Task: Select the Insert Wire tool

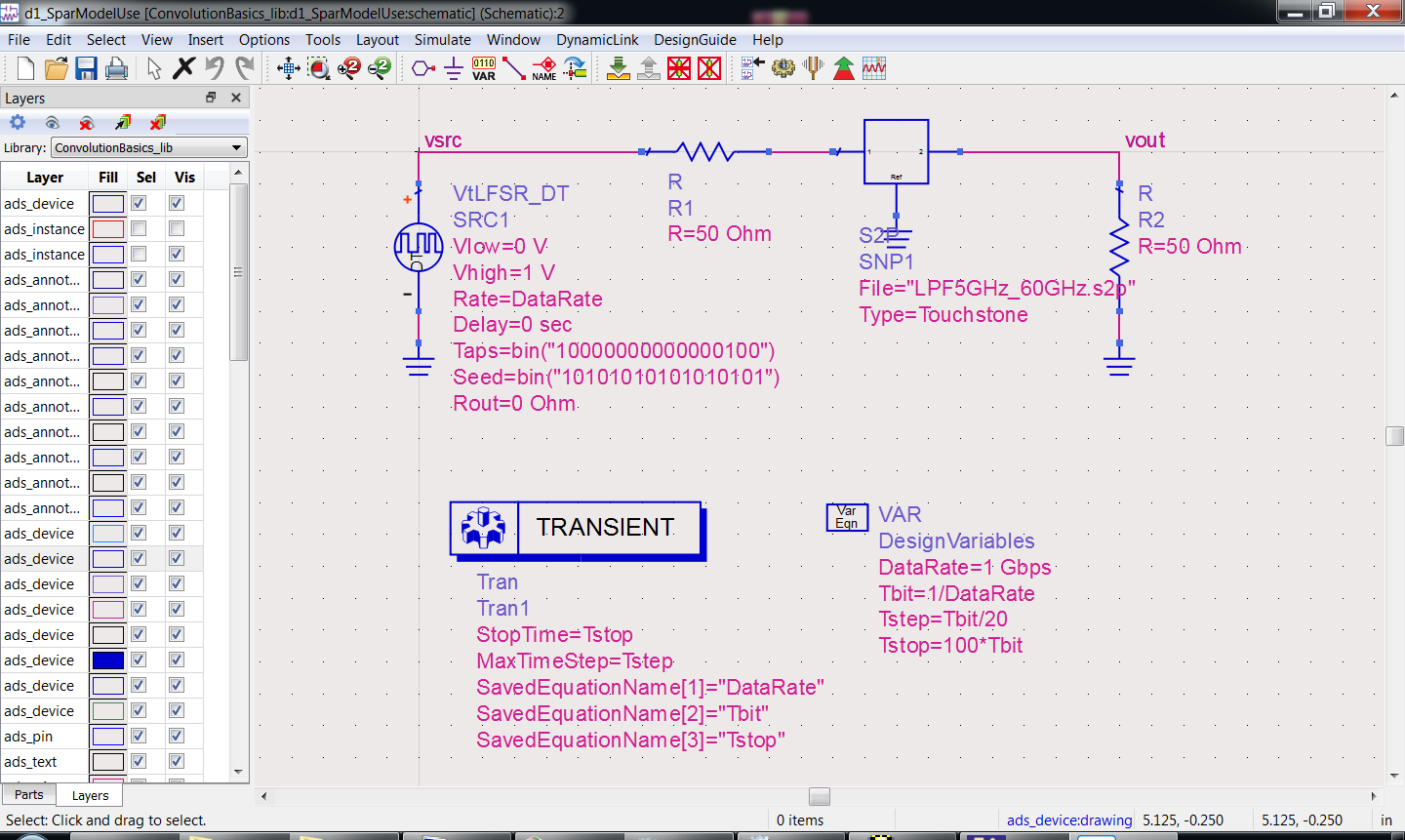Action: (514, 68)
